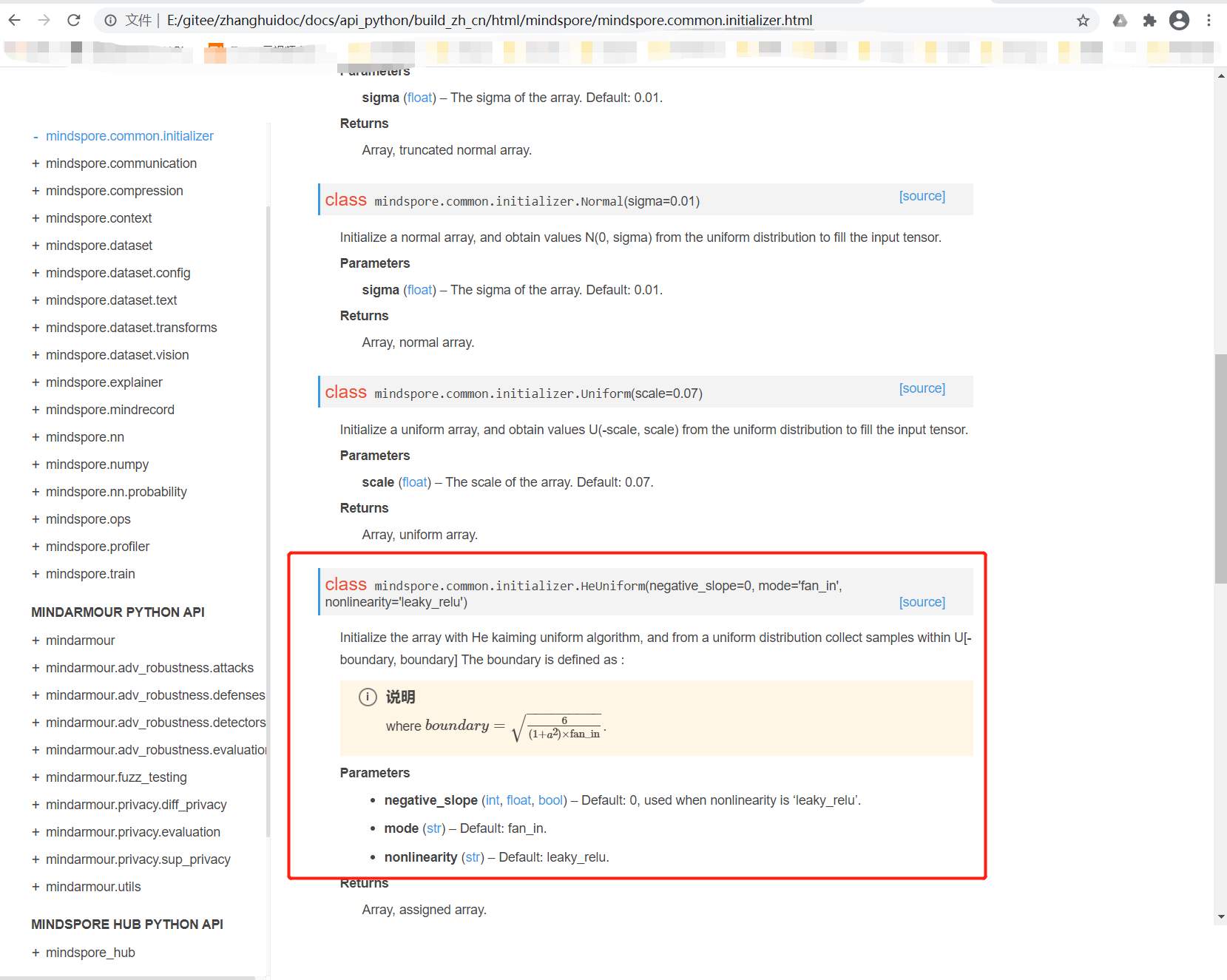Expand the mindspore.dataset.config plus toggle

pos(36,273)
